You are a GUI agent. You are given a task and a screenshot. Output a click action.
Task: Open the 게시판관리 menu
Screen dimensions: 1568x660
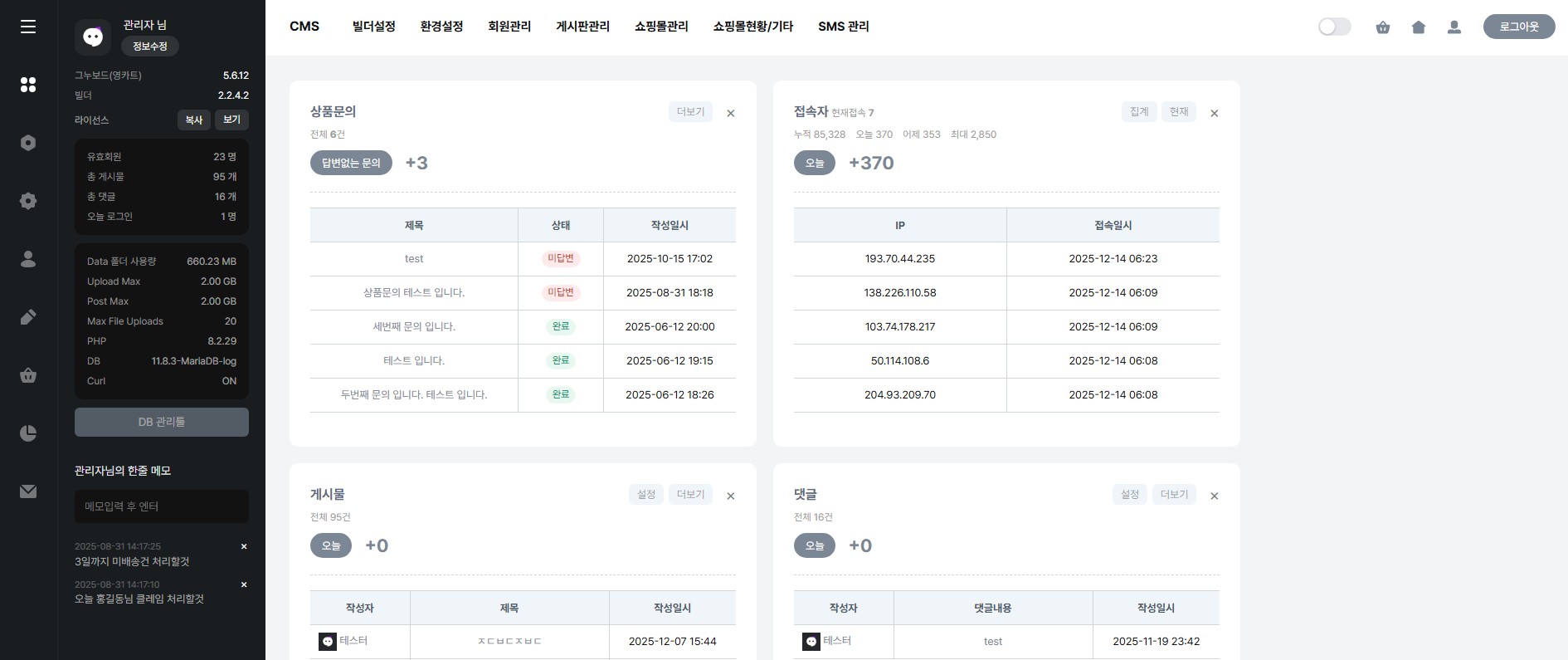click(582, 27)
